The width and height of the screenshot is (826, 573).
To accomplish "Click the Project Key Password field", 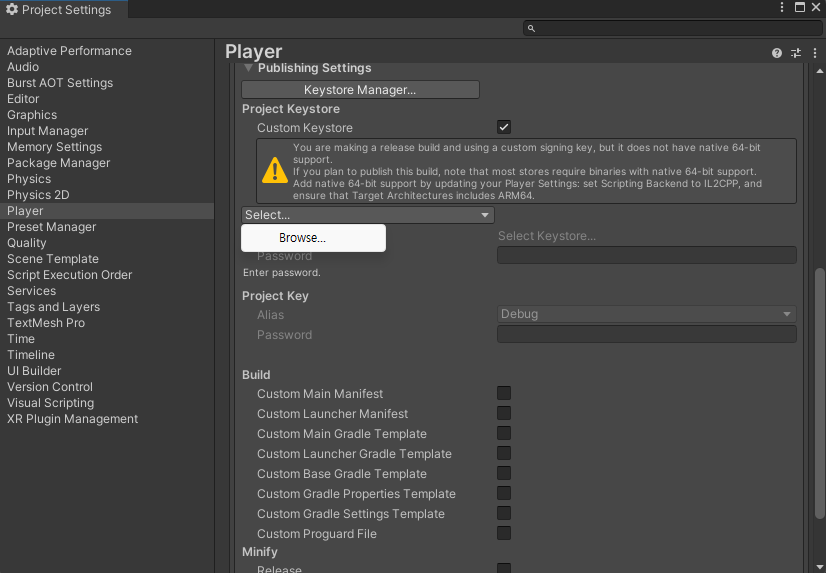I will (646, 334).
